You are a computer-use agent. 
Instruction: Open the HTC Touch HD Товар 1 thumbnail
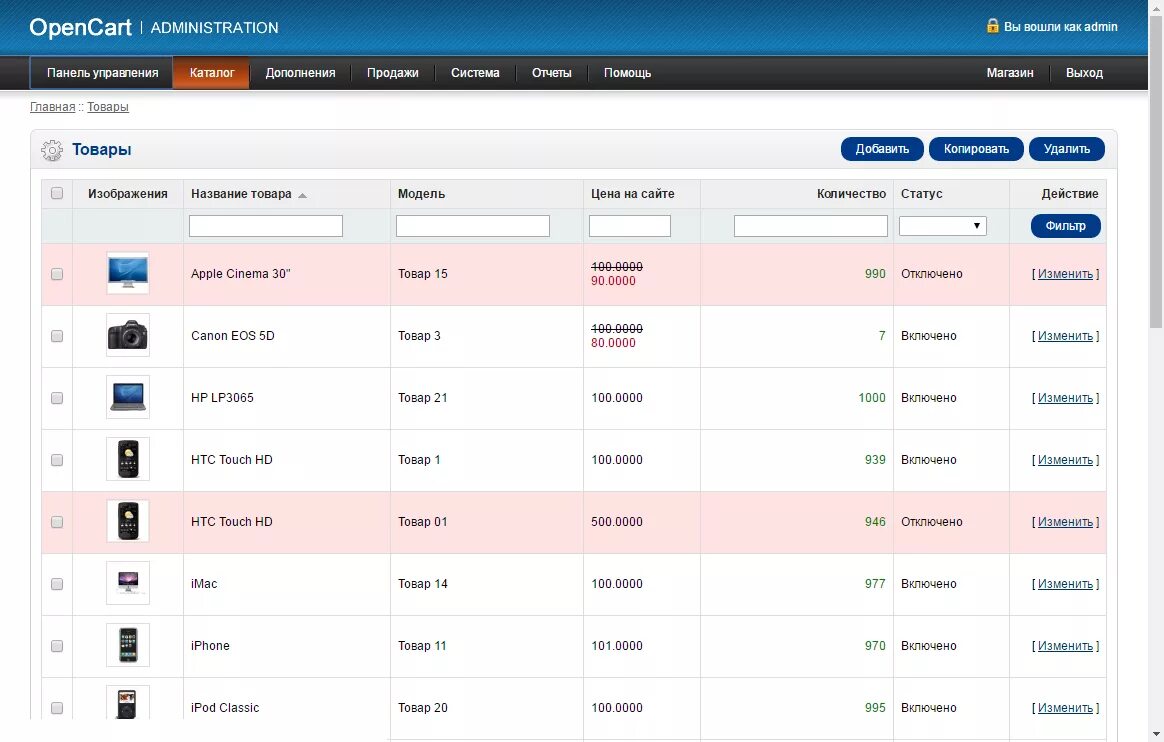[128, 459]
